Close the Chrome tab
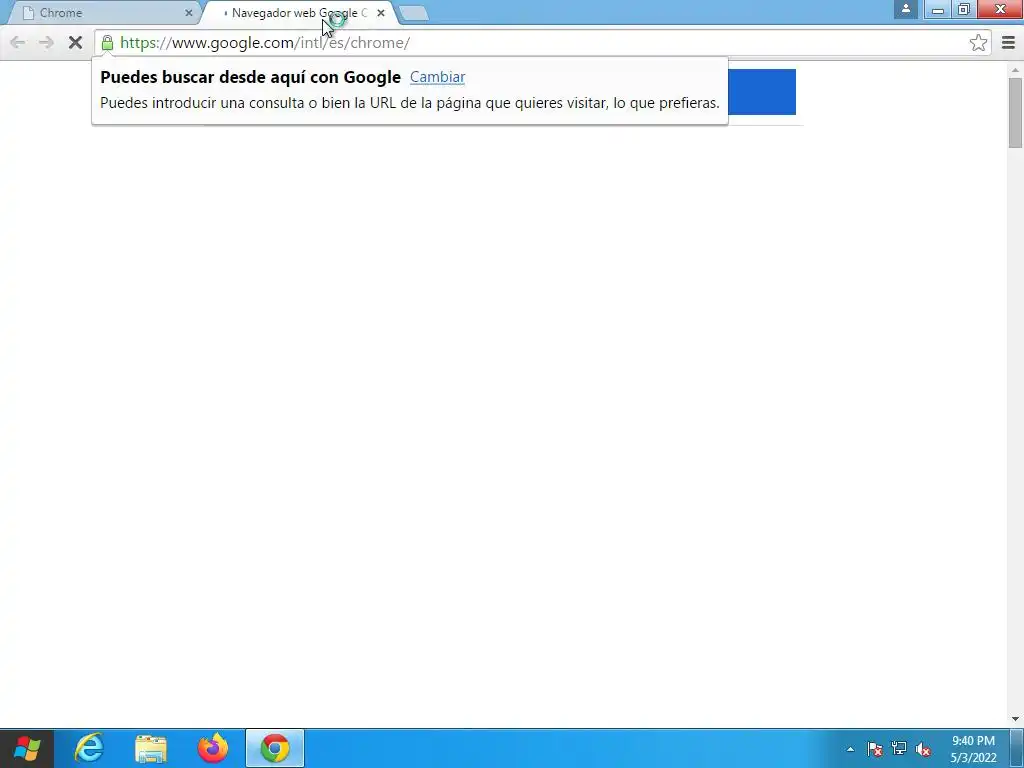The image size is (1024, 768). (x=189, y=12)
